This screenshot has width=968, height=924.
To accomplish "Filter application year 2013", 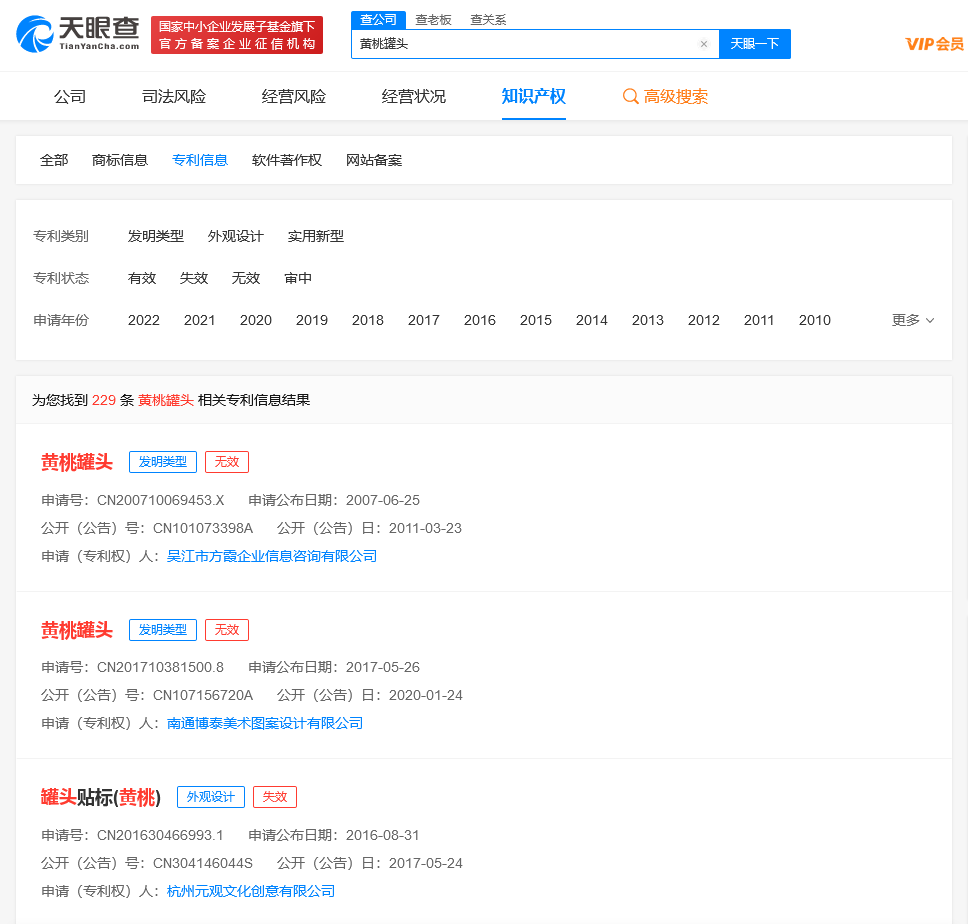I will tap(648, 320).
